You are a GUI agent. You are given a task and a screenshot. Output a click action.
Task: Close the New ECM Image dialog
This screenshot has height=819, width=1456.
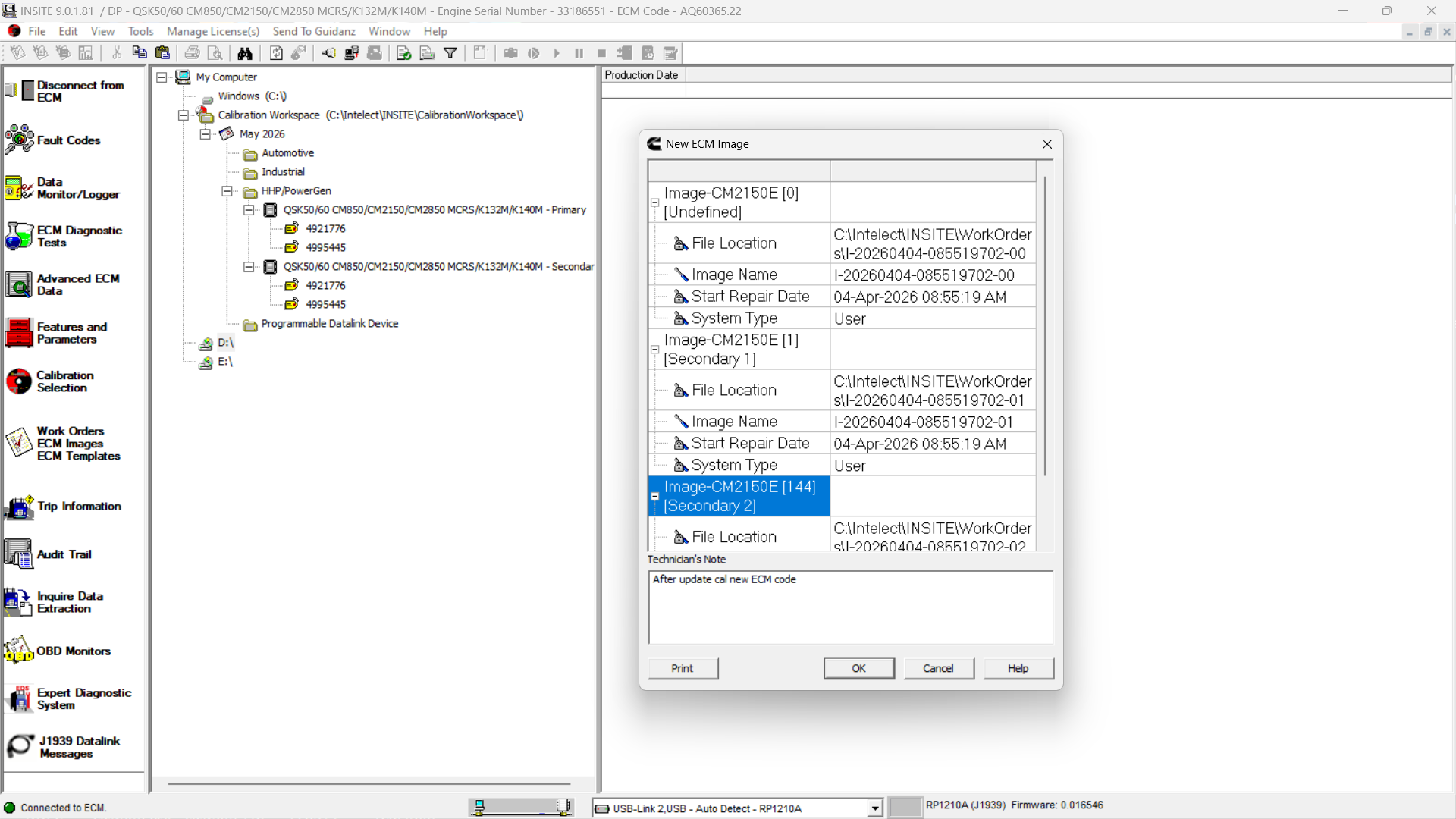[x=1047, y=144]
